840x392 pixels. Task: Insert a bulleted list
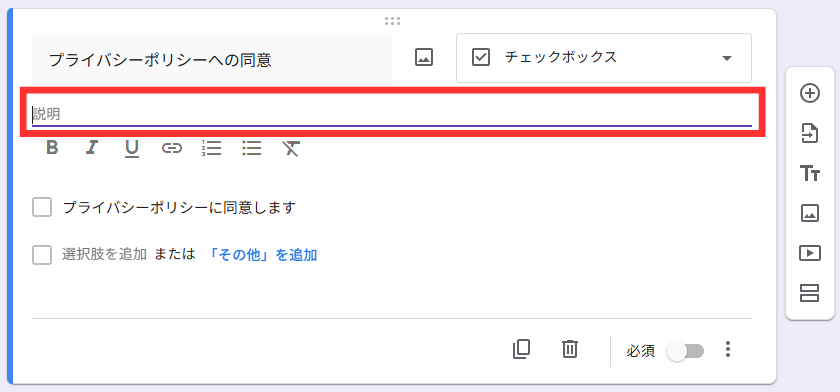[252, 147]
